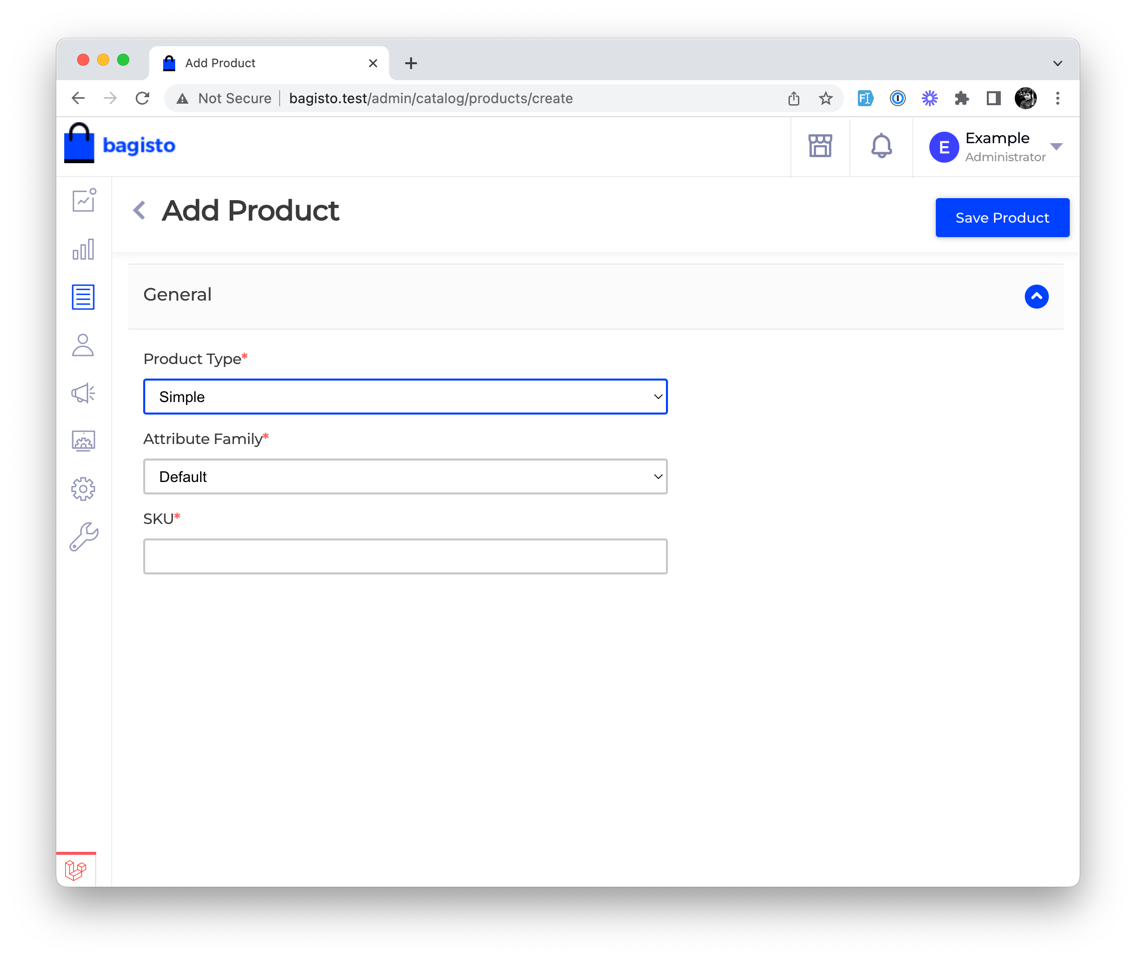The image size is (1136, 961).
Task: Open the browser Extensions puzzle icon
Action: point(961,99)
